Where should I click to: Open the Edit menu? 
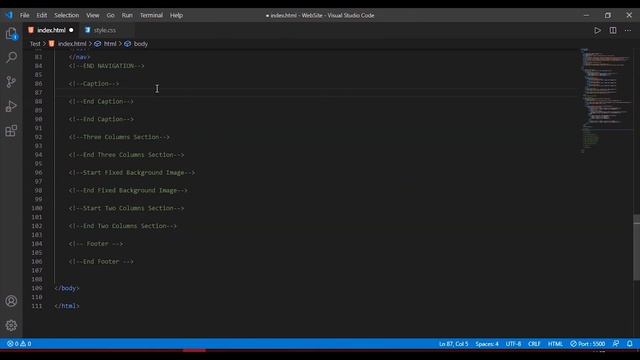[x=42, y=15]
